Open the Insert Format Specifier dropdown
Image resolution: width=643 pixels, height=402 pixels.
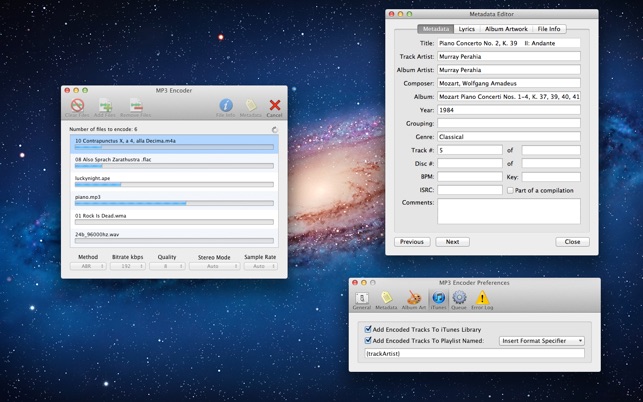point(541,341)
